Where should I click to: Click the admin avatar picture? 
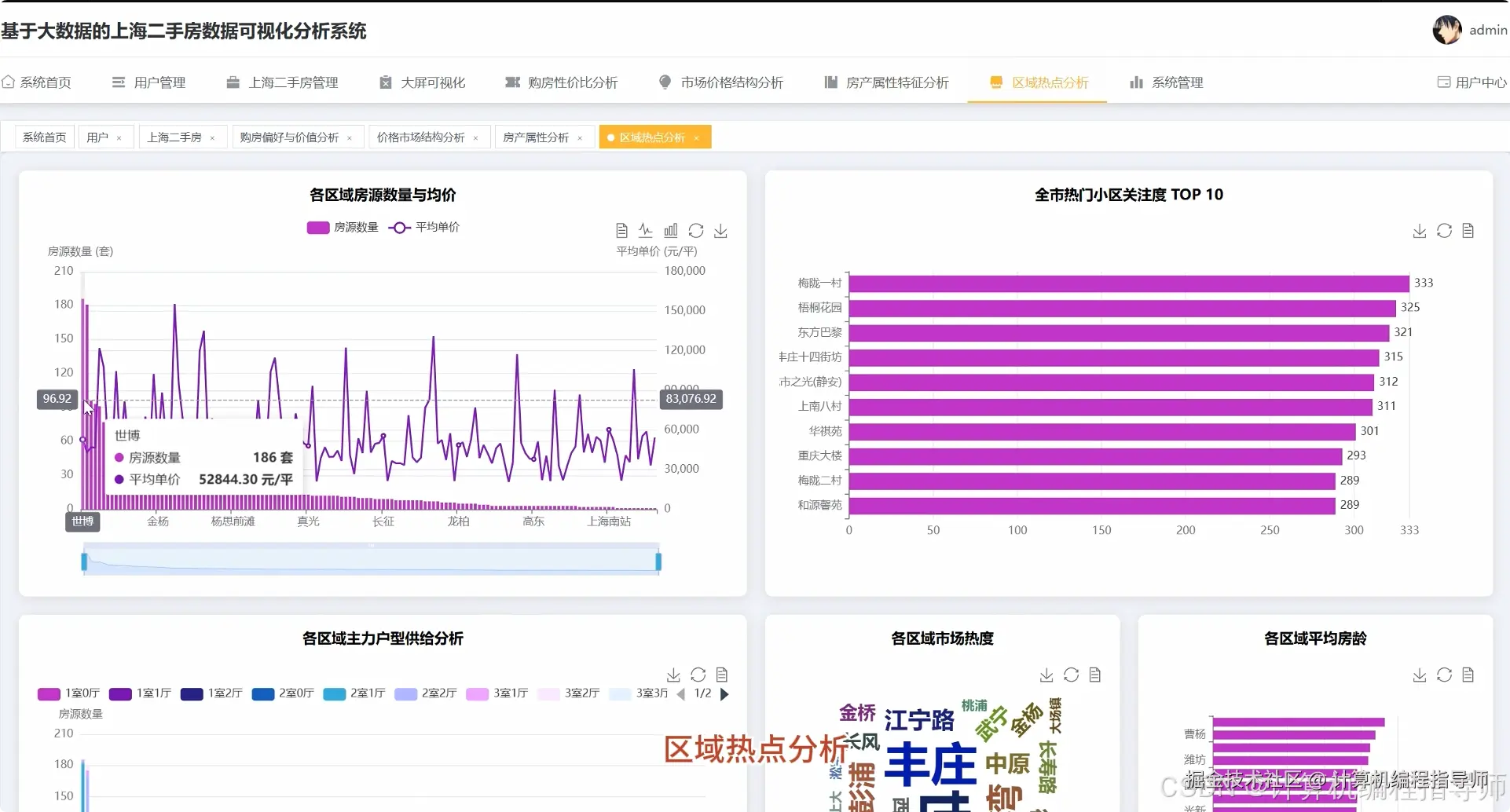point(1447,30)
